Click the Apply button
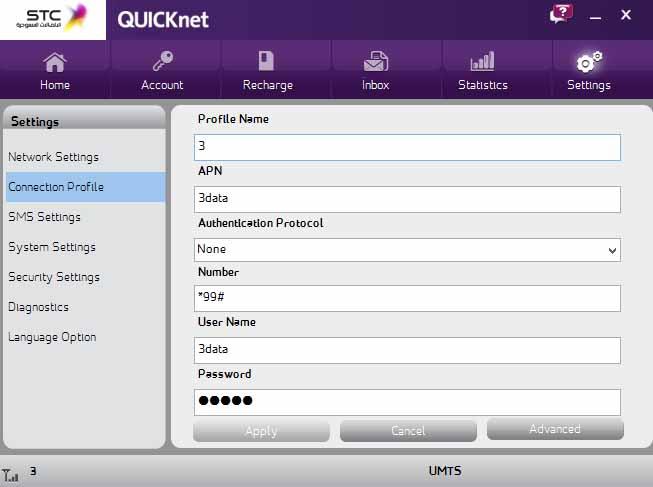The image size is (653, 487). [x=261, y=431]
